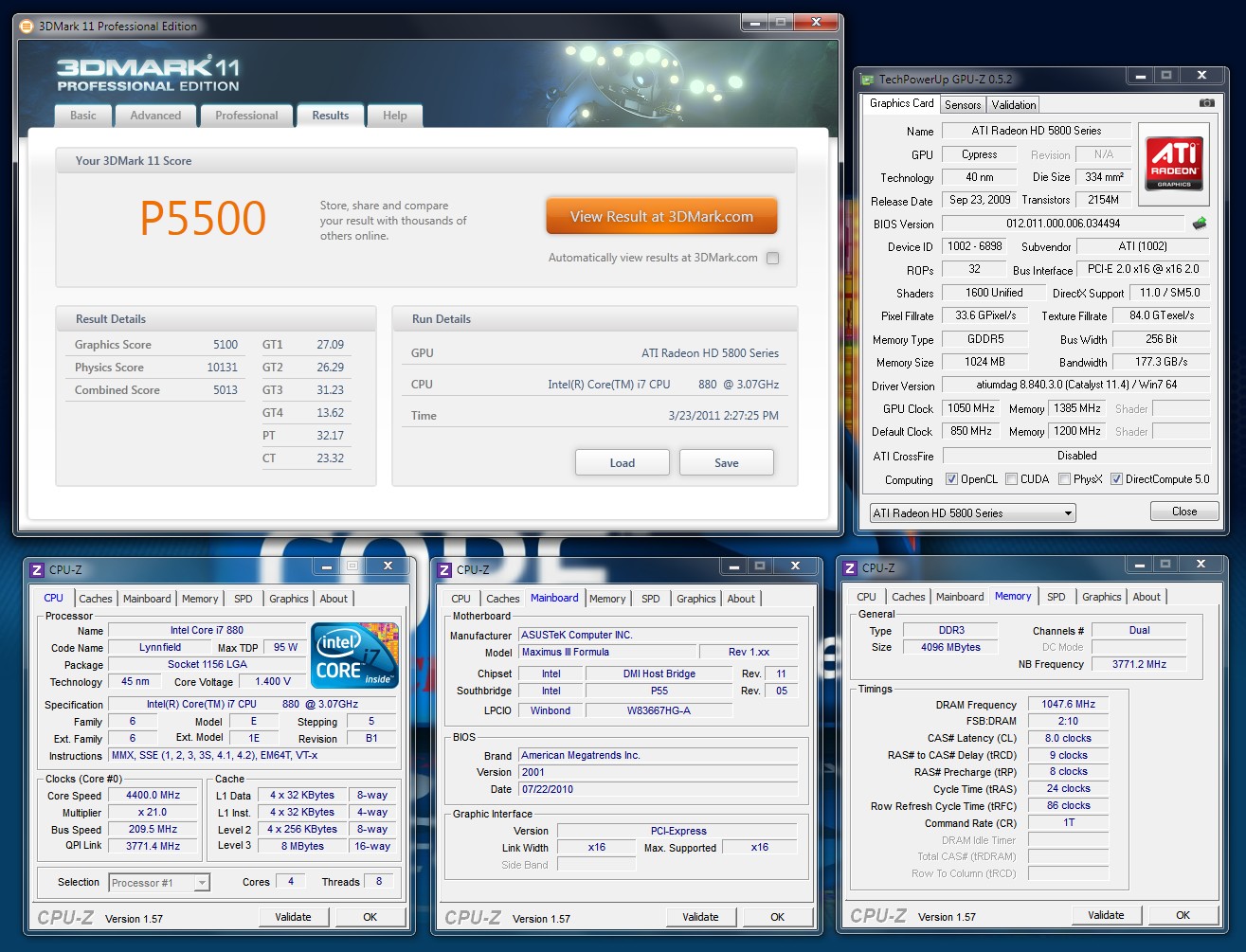
Task: Click the Driver Version field in GPU-Z
Action: point(1076,385)
